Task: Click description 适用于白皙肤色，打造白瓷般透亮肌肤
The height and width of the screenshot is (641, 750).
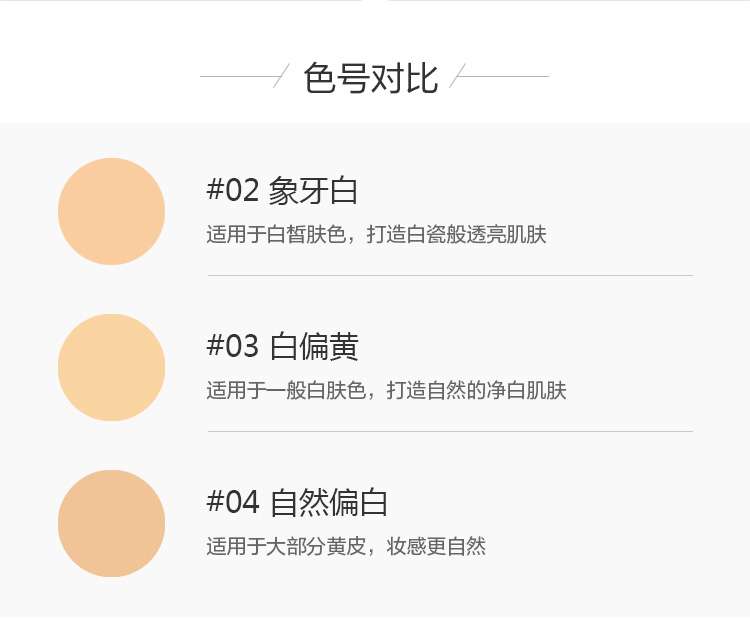Action: 376,234
